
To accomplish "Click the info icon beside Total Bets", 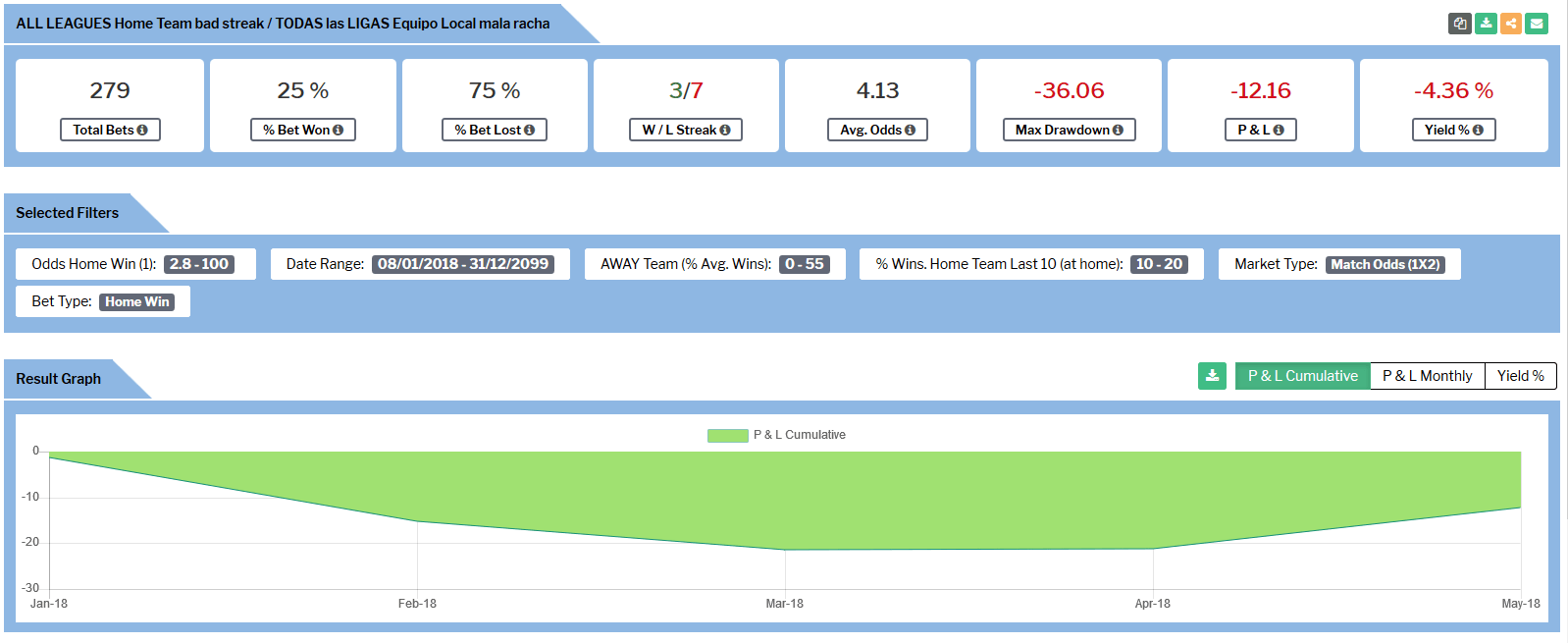I will coord(142,130).
